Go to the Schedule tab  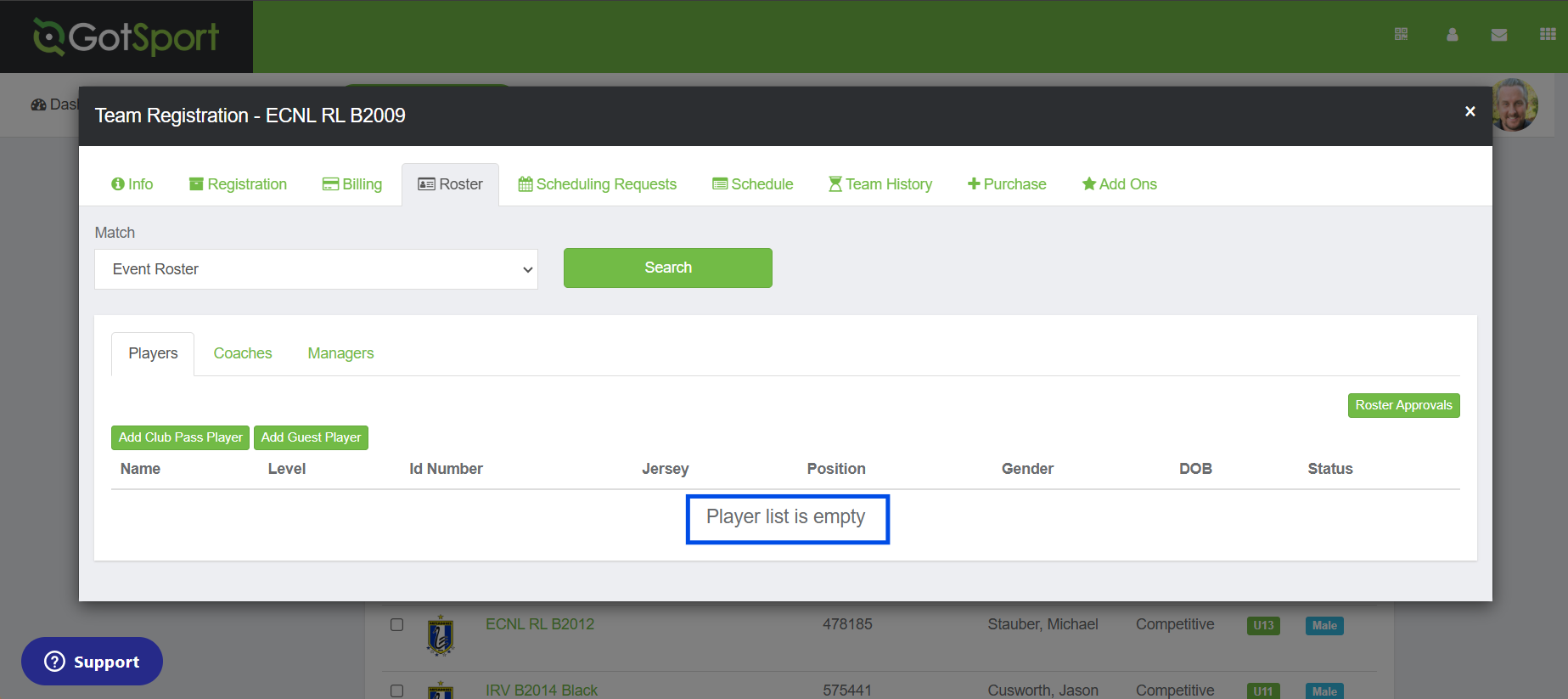tap(753, 184)
